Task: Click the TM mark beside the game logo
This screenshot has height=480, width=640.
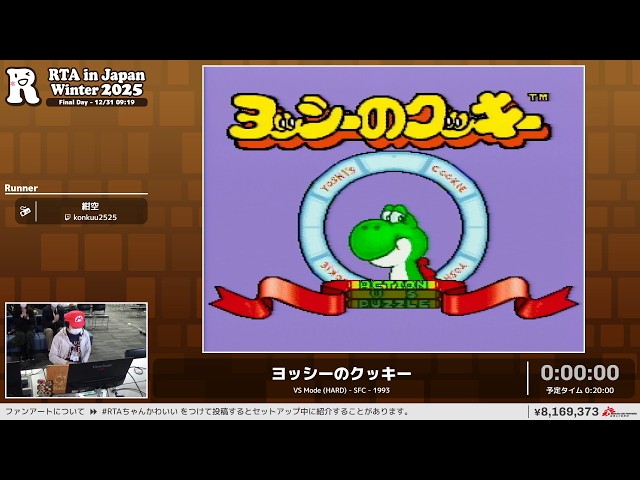Action: point(539,97)
